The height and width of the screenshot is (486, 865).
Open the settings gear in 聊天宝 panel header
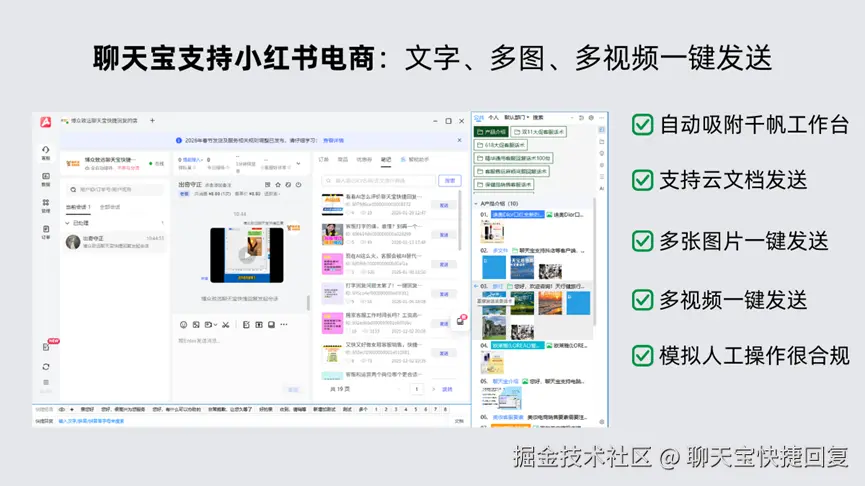pyautogui.click(x=591, y=118)
